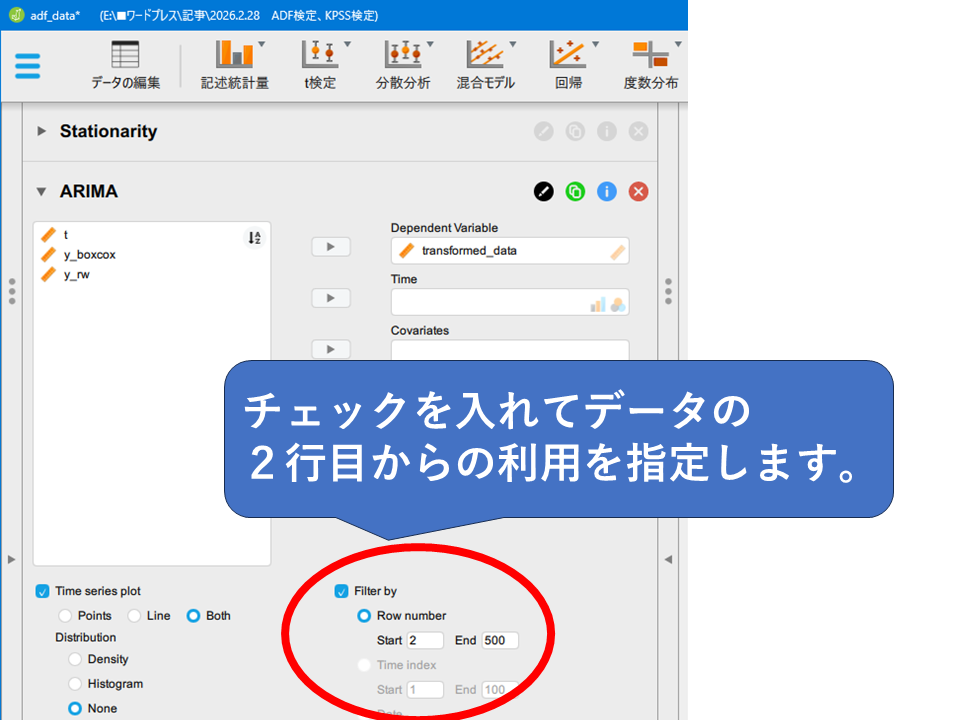Collapse the ARIMA section
Viewport: 960px width, 720px height.
click(42, 191)
